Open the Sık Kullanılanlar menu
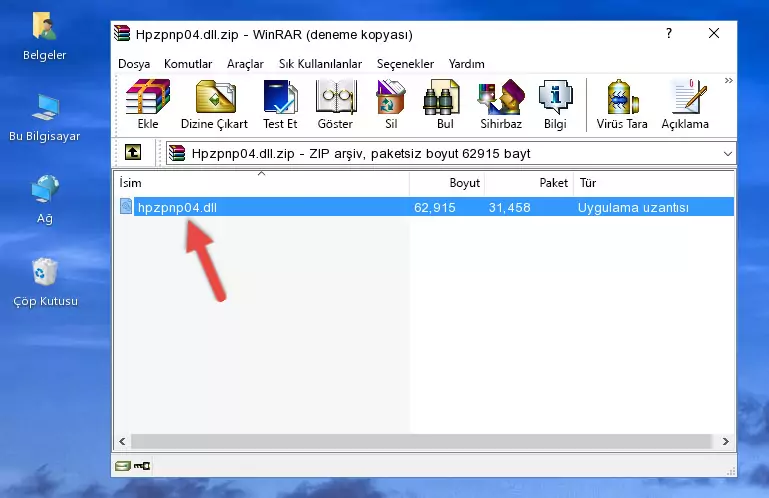This screenshot has width=769, height=498. 320,64
